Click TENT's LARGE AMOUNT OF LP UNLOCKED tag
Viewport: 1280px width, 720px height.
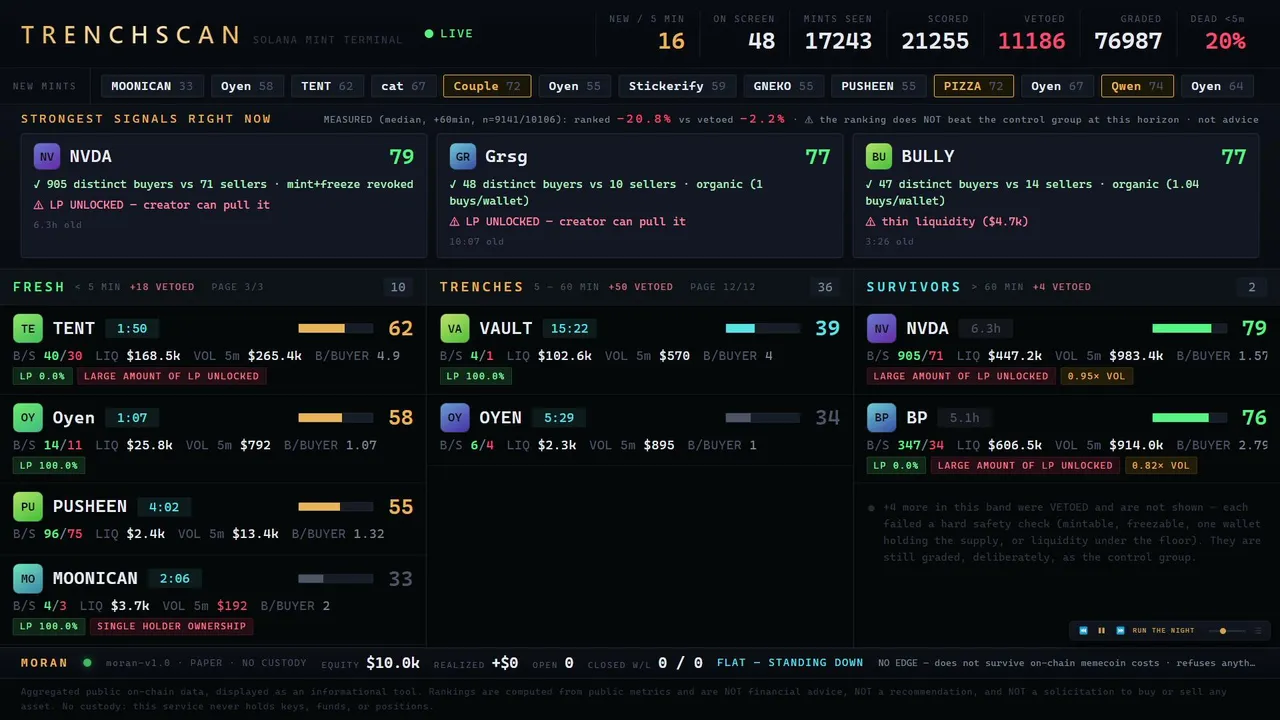171,376
